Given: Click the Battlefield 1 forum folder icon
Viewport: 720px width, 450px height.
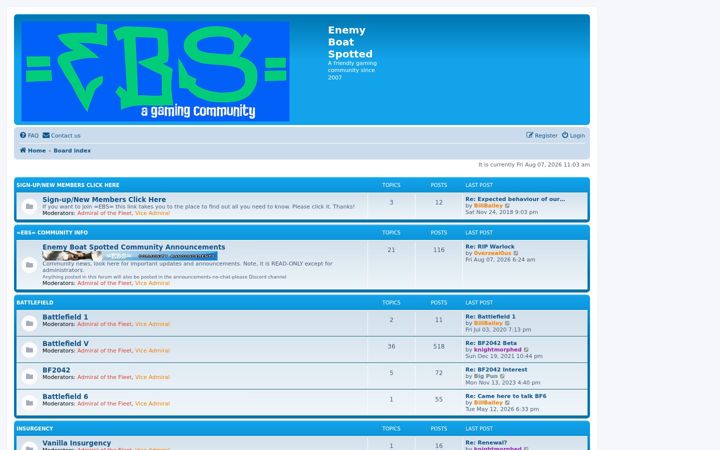Looking at the screenshot, I should coord(29,323).
